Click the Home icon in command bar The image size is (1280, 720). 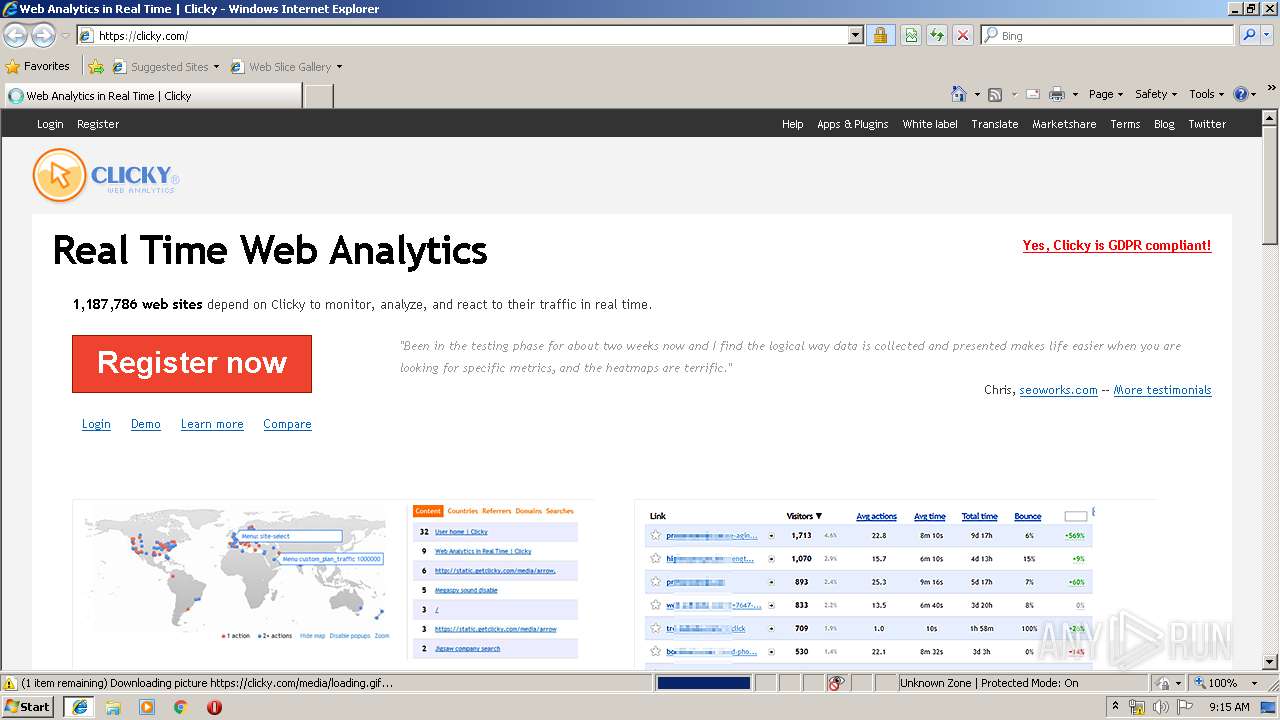pyautogui.click(x=958, y=94)
